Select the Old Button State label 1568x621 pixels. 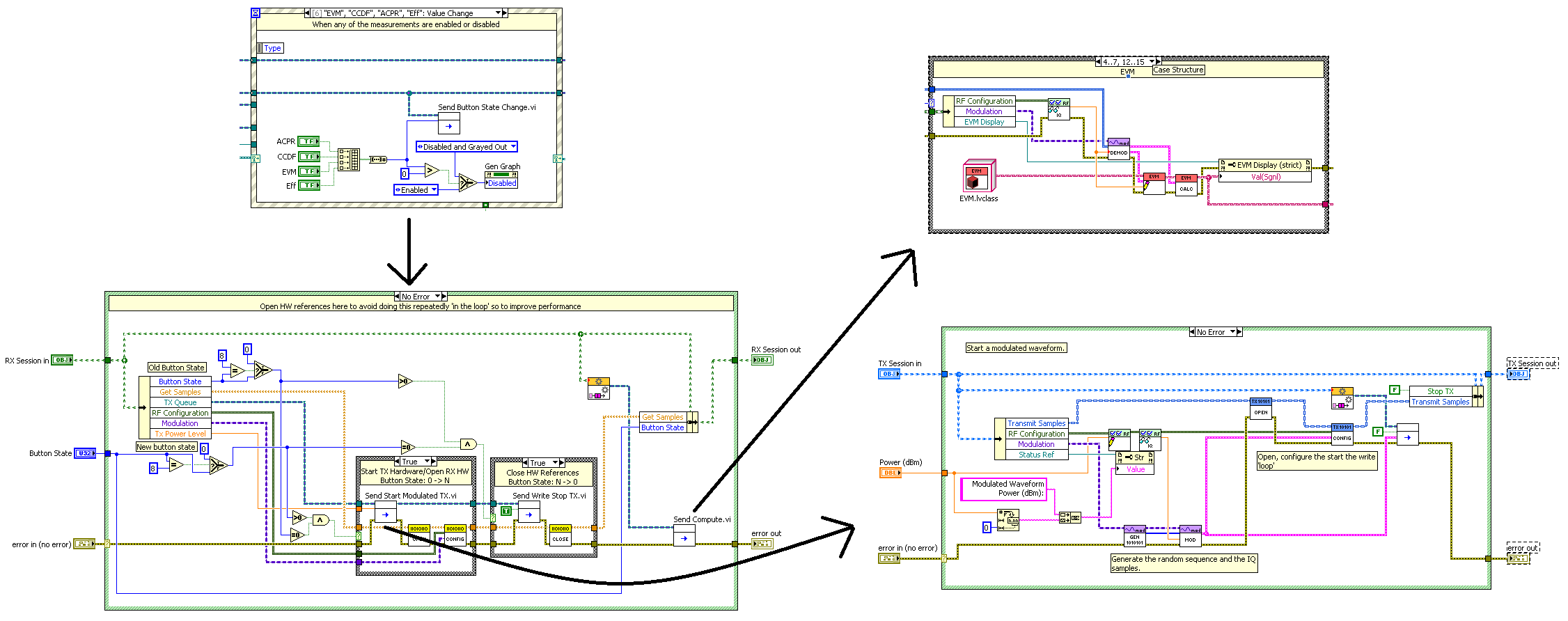177,368
